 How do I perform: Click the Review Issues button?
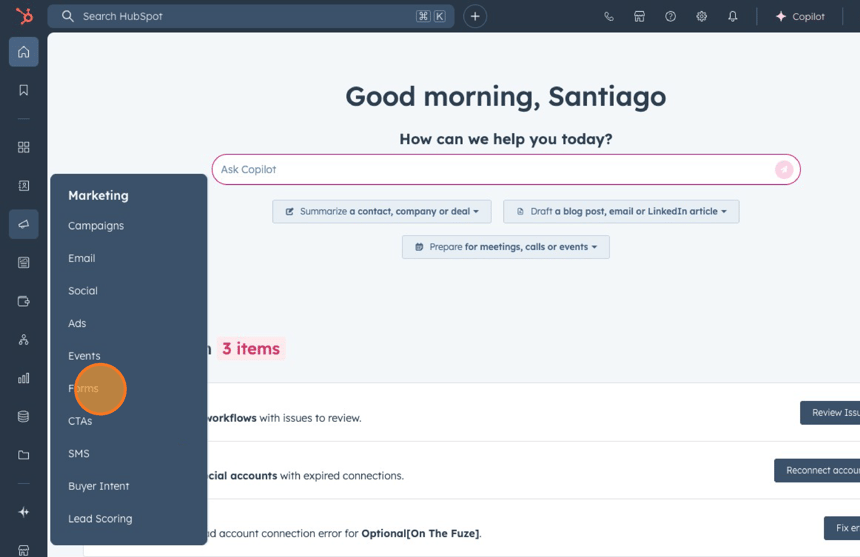pyautogui.click(x=830, y=413)
